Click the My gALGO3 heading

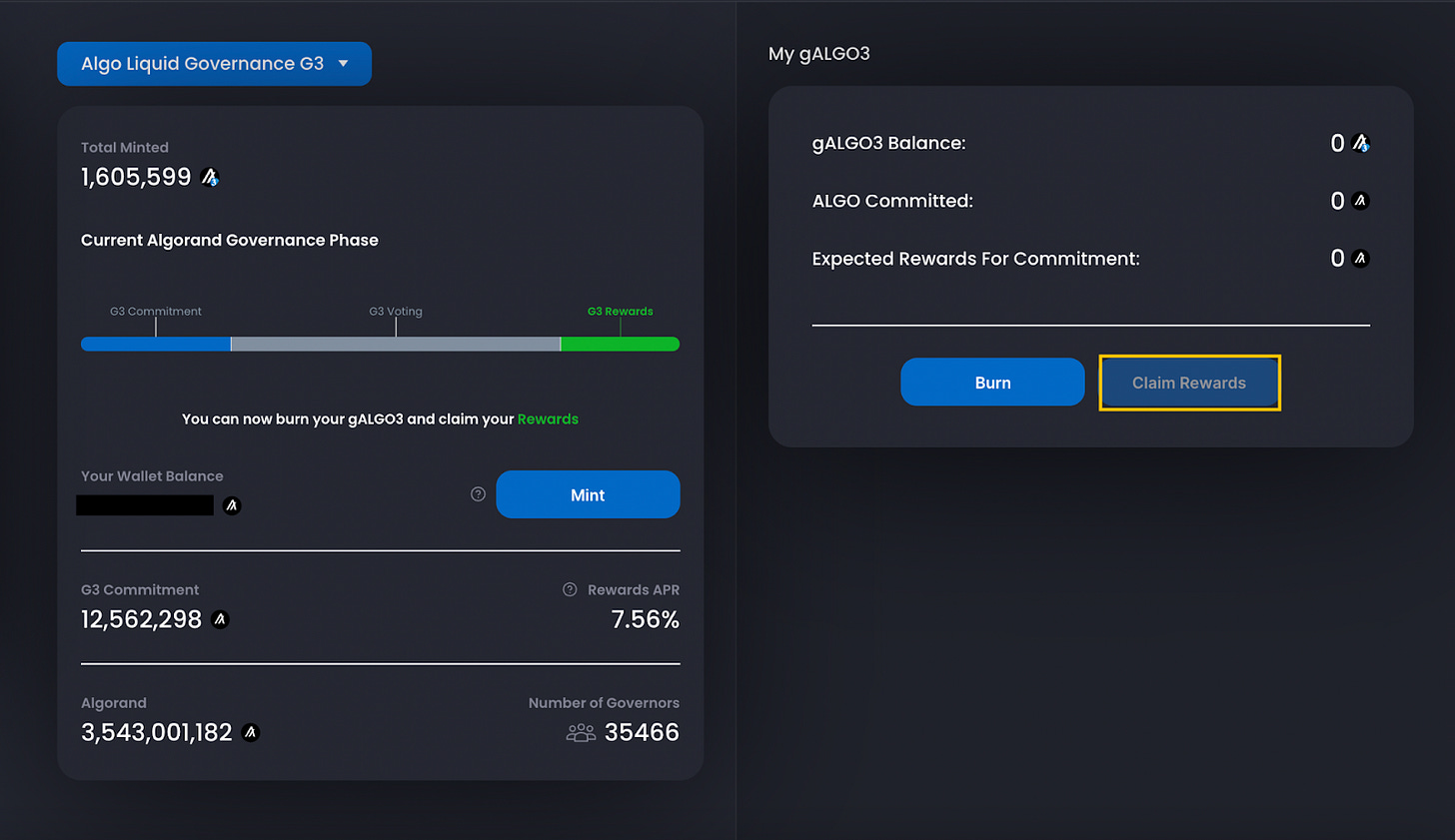(x=819, y=54)
